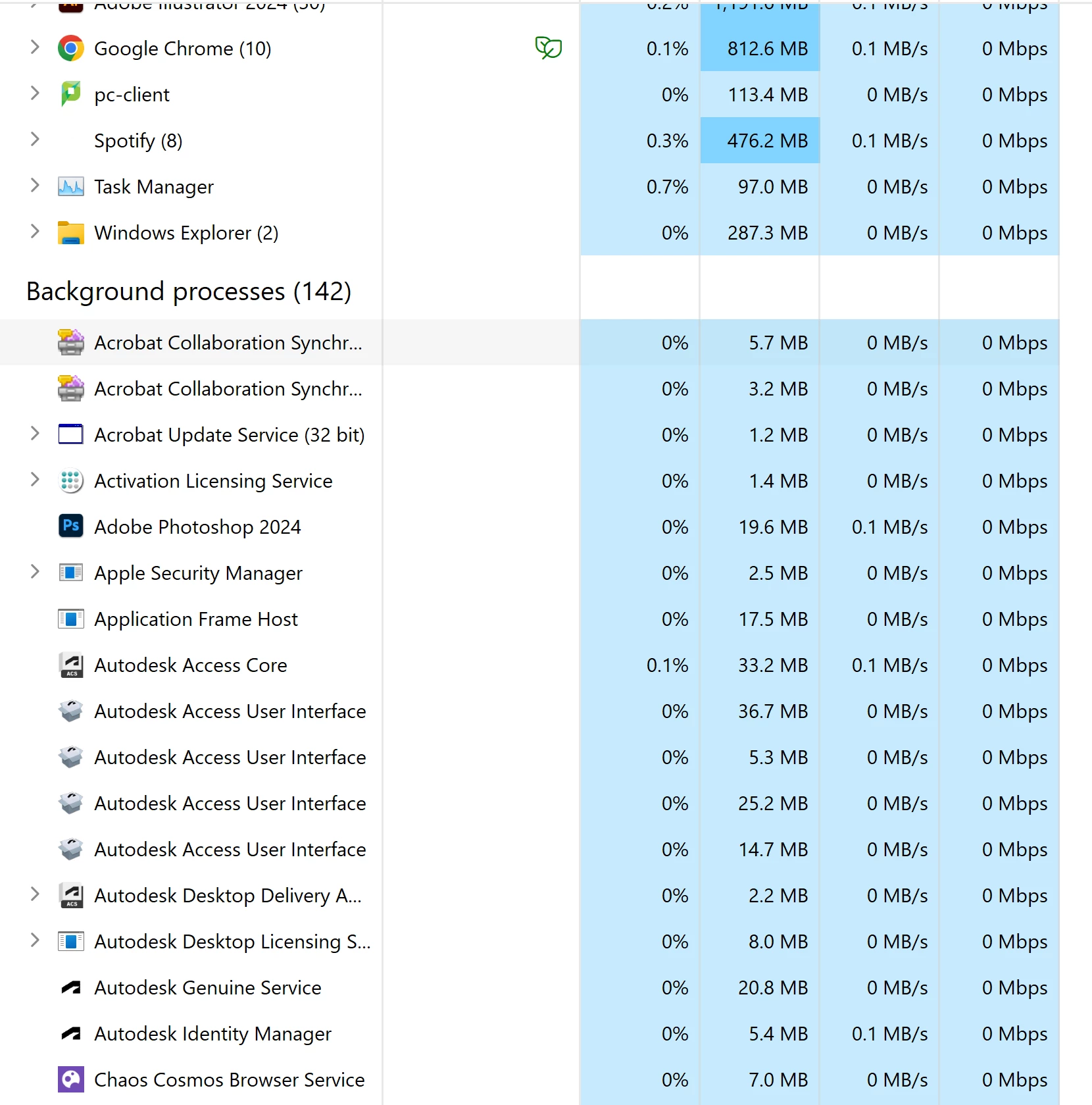
Task: Click the Autodesk Desktop Delivery icon
Action: pyautogui.click(x=70, y=895)
